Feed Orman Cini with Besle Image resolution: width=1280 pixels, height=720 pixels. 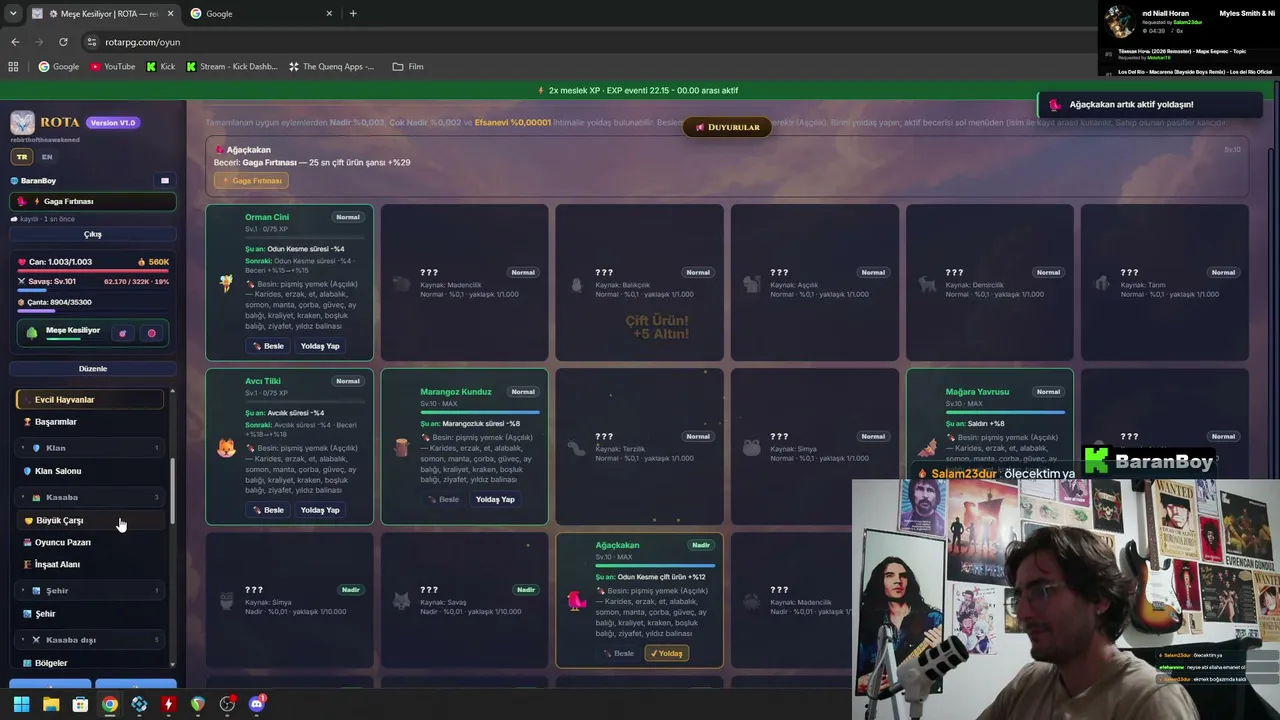[x=268, y=346]
